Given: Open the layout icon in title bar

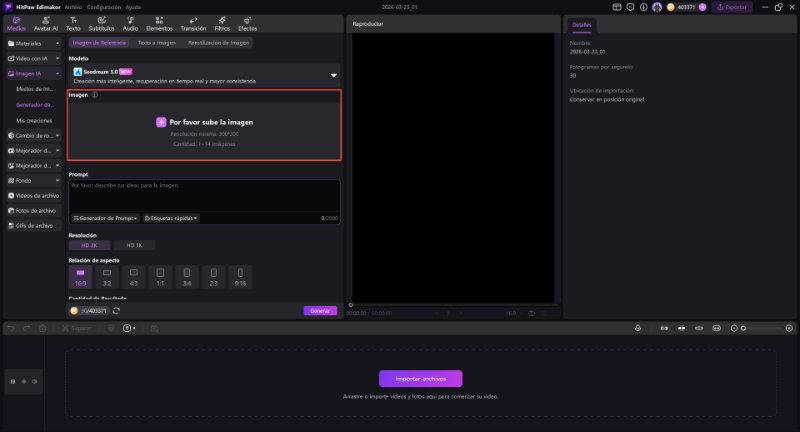Looking at the screenshot, I should click(617, 7).
